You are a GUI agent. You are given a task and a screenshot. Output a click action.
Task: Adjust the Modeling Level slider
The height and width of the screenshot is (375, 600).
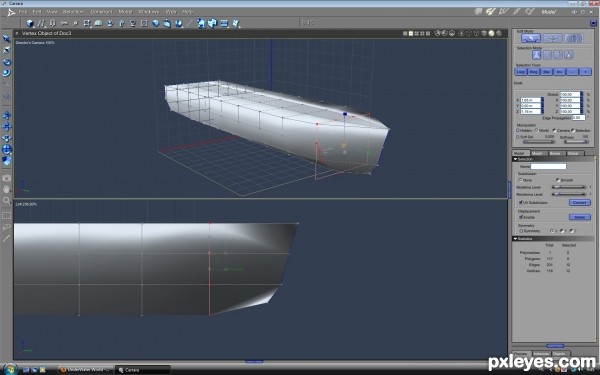coord(569,187)
